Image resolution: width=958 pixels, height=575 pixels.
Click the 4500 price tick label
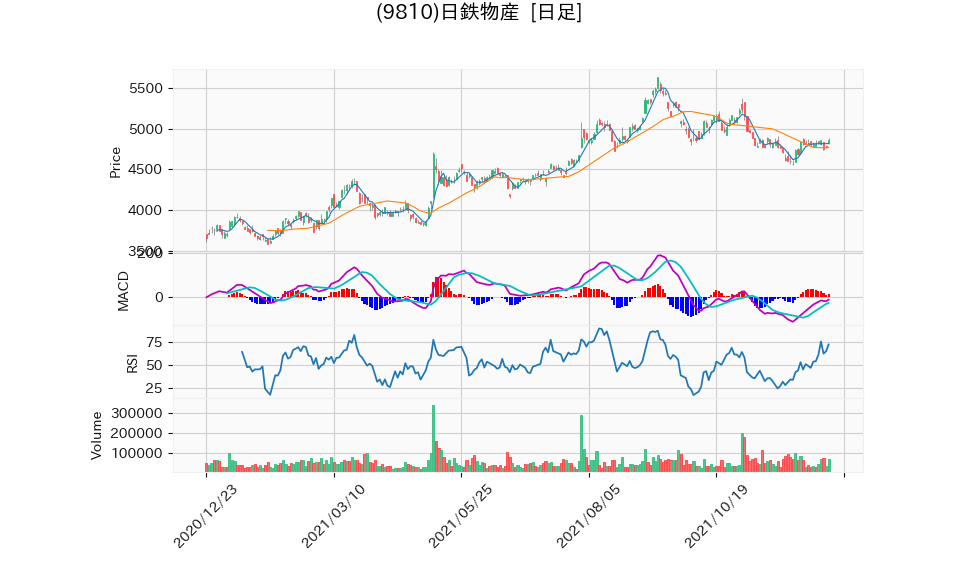(x=146, y=170)
